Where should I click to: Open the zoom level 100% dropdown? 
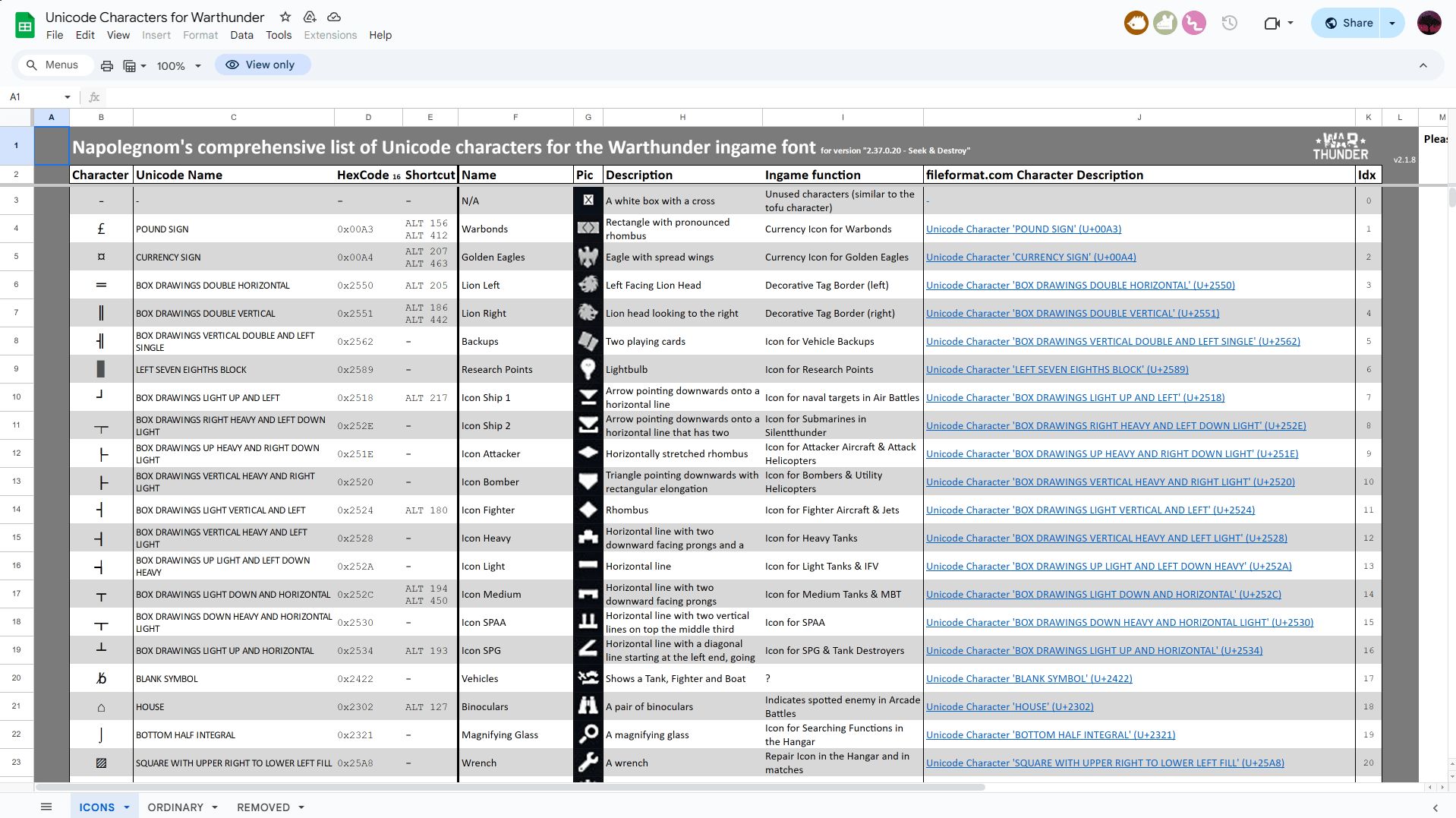tap(178, 65)
